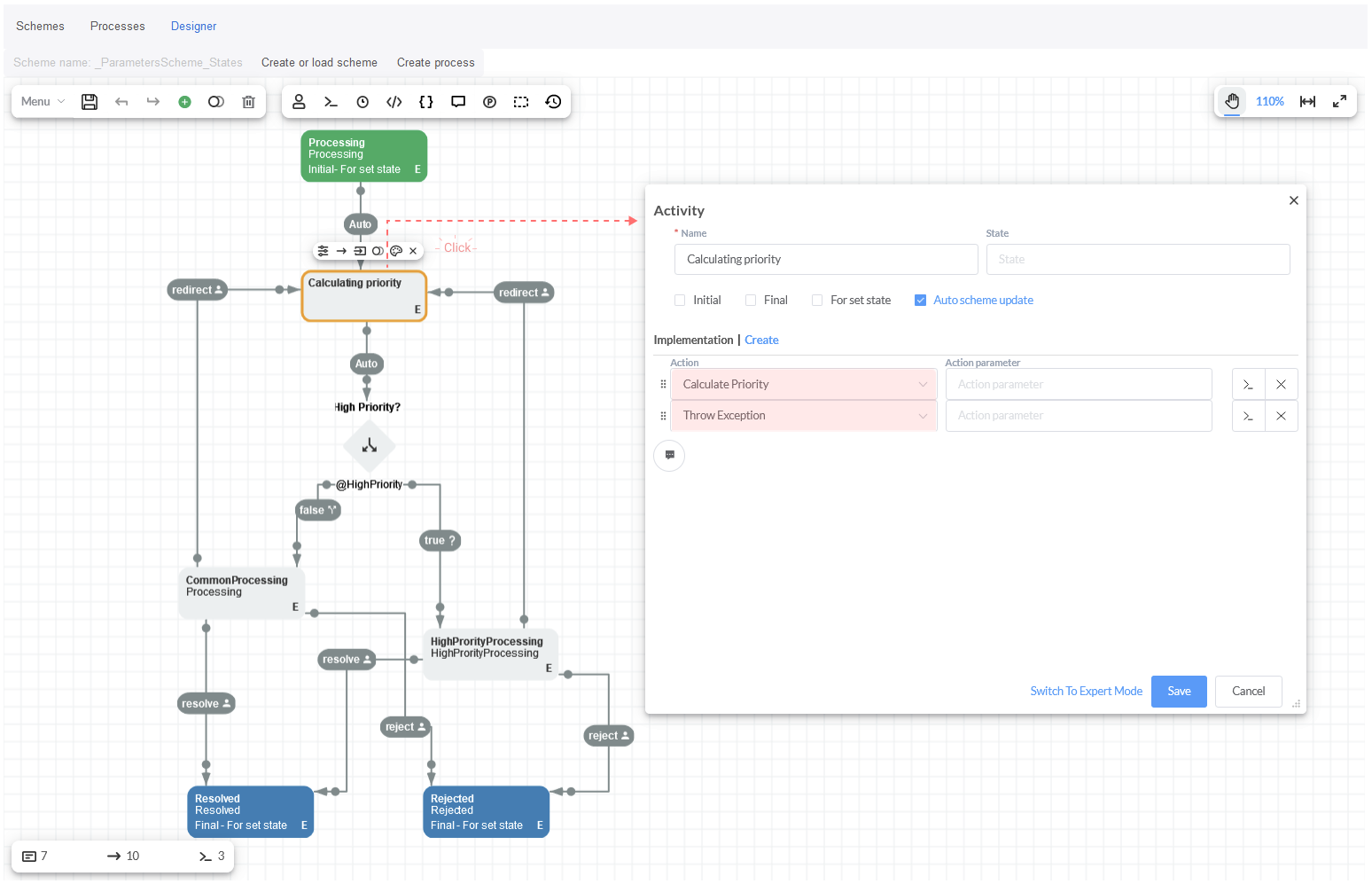Close the Activity panel
Screen dimensions: 1372x892
1293,200
